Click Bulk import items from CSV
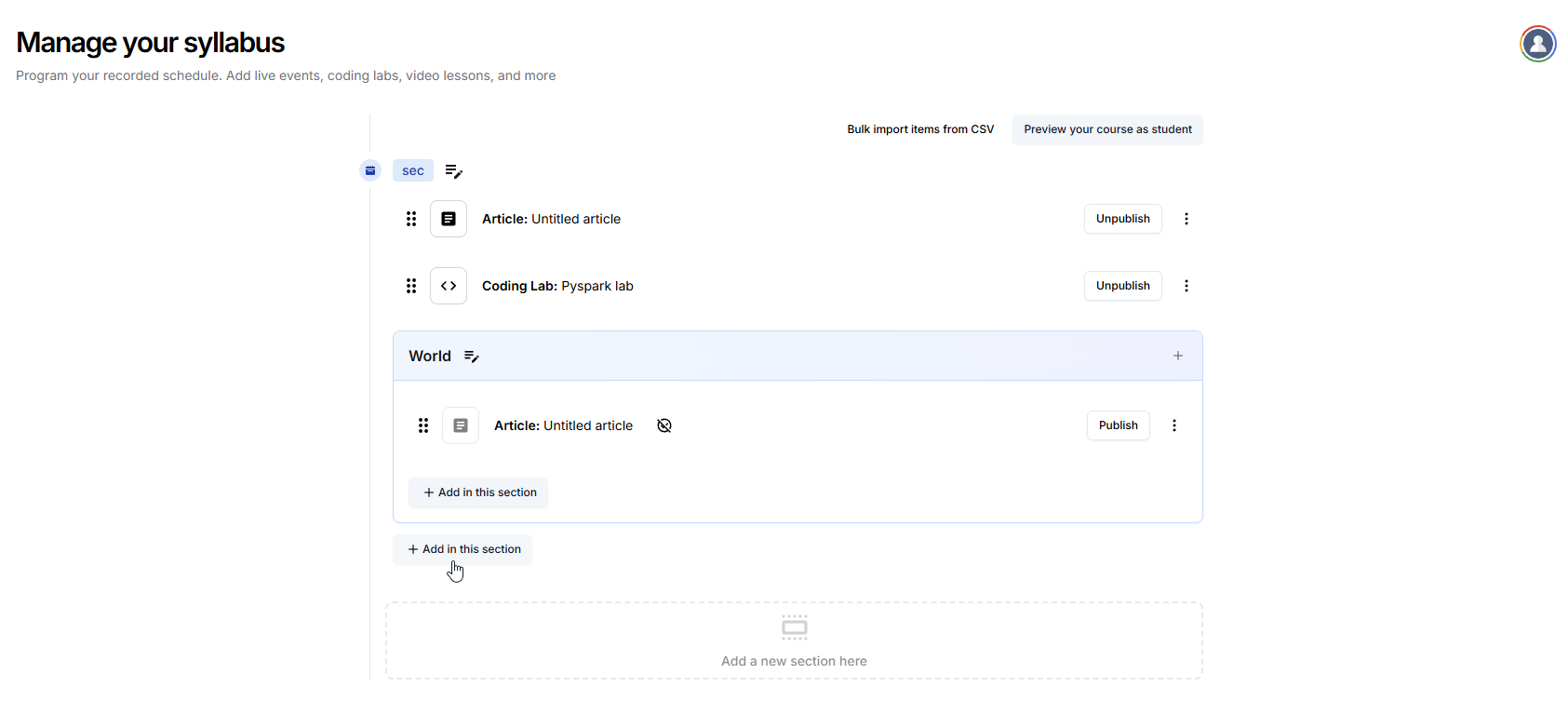 click(x=919, y=129)
